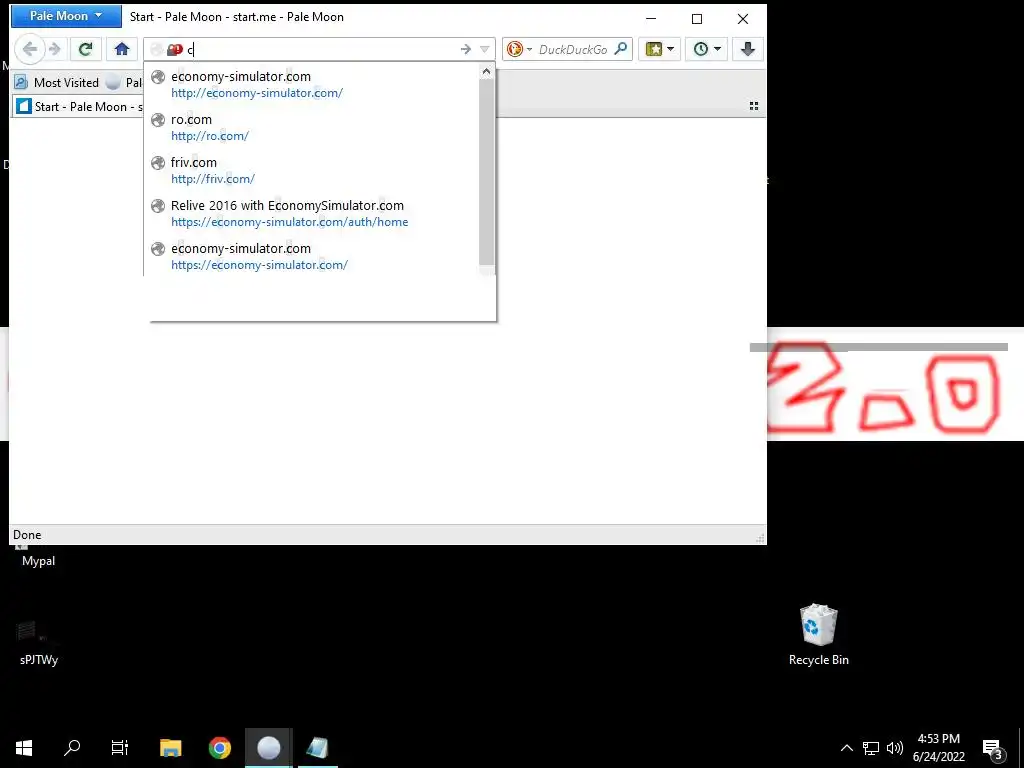This screenshot has height=768, width=1024.
Task: Click the DuckDuckGo search input field
Action: click(573, 50)
